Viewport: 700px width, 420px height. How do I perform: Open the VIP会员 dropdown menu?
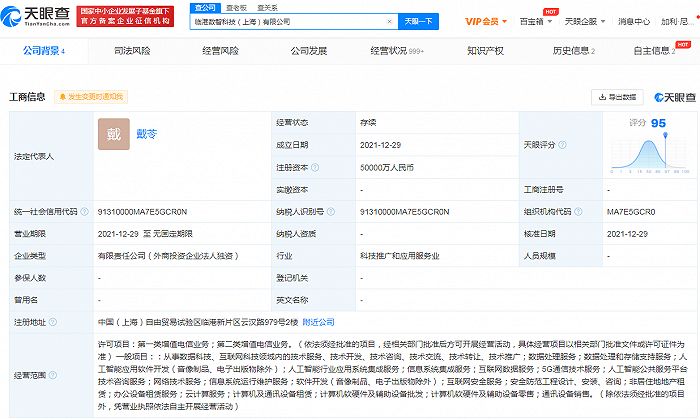click(x=485, y=21)
